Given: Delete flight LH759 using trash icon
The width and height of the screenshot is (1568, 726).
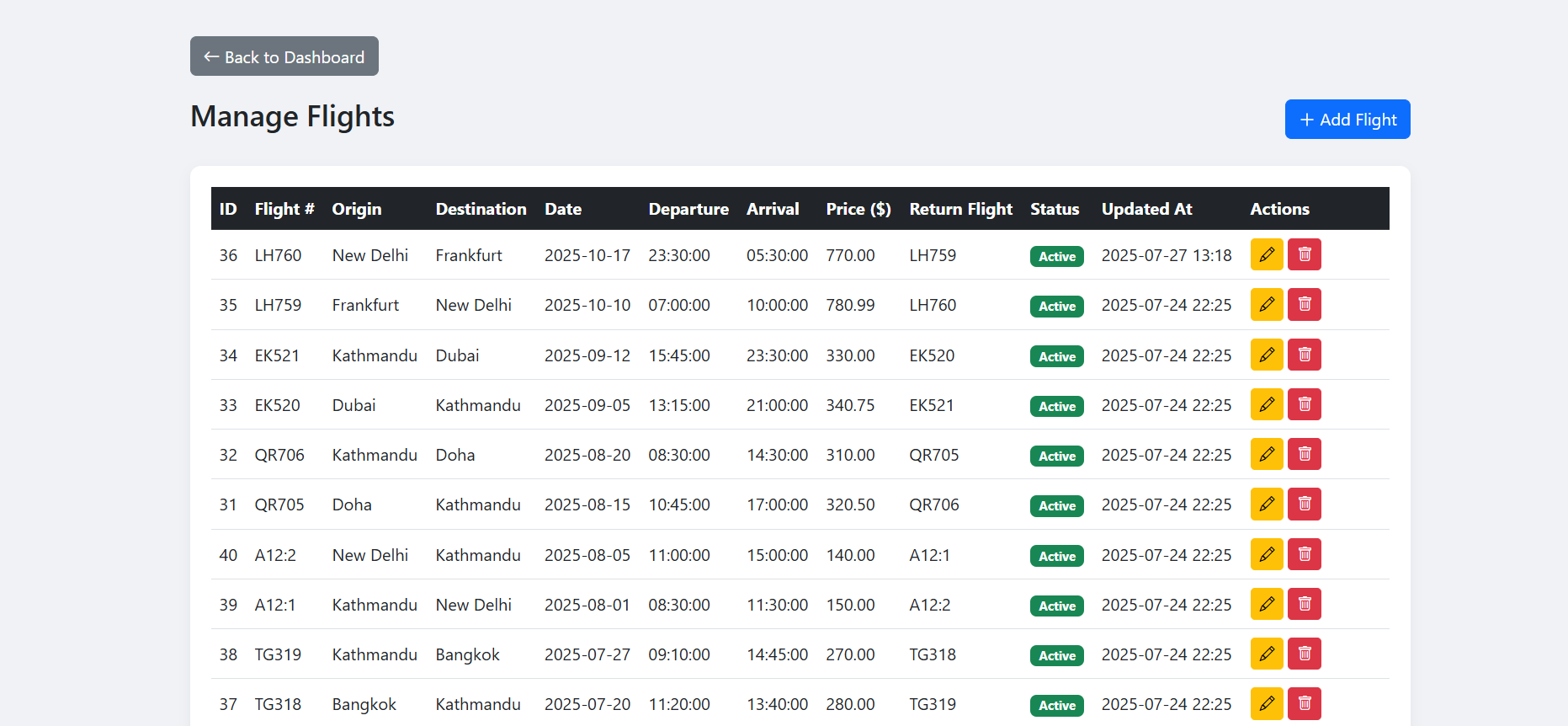Looking at the screenshot, I should click(x=1304, y=304).
